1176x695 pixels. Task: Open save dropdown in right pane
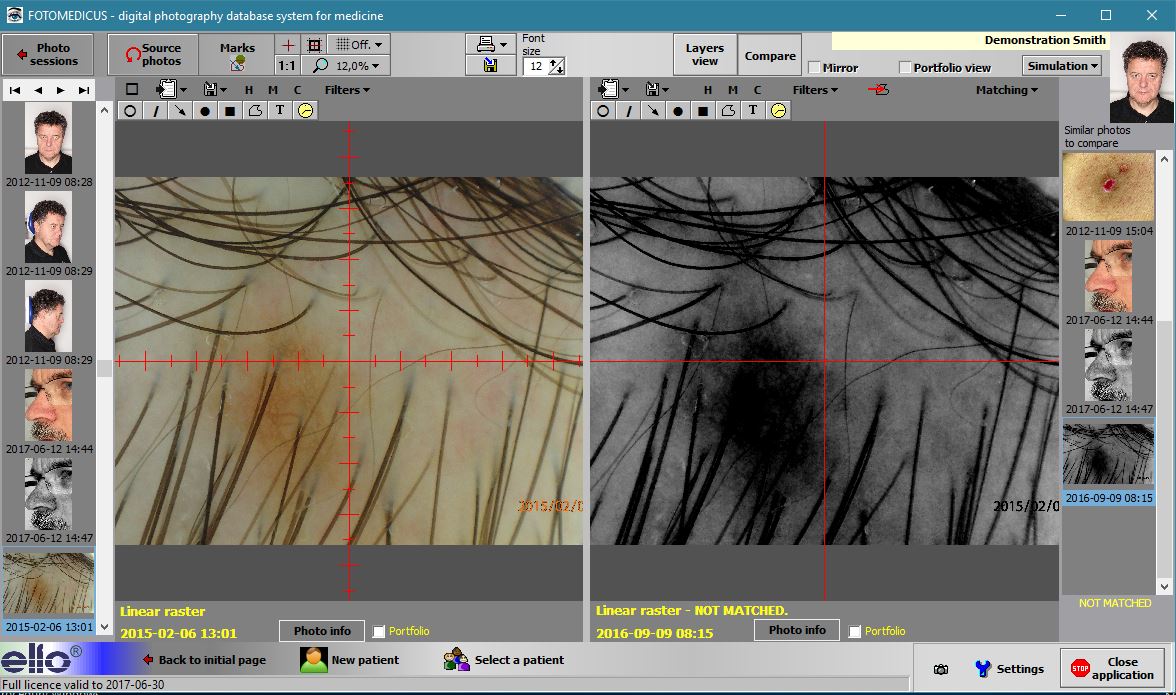(657, 90)
